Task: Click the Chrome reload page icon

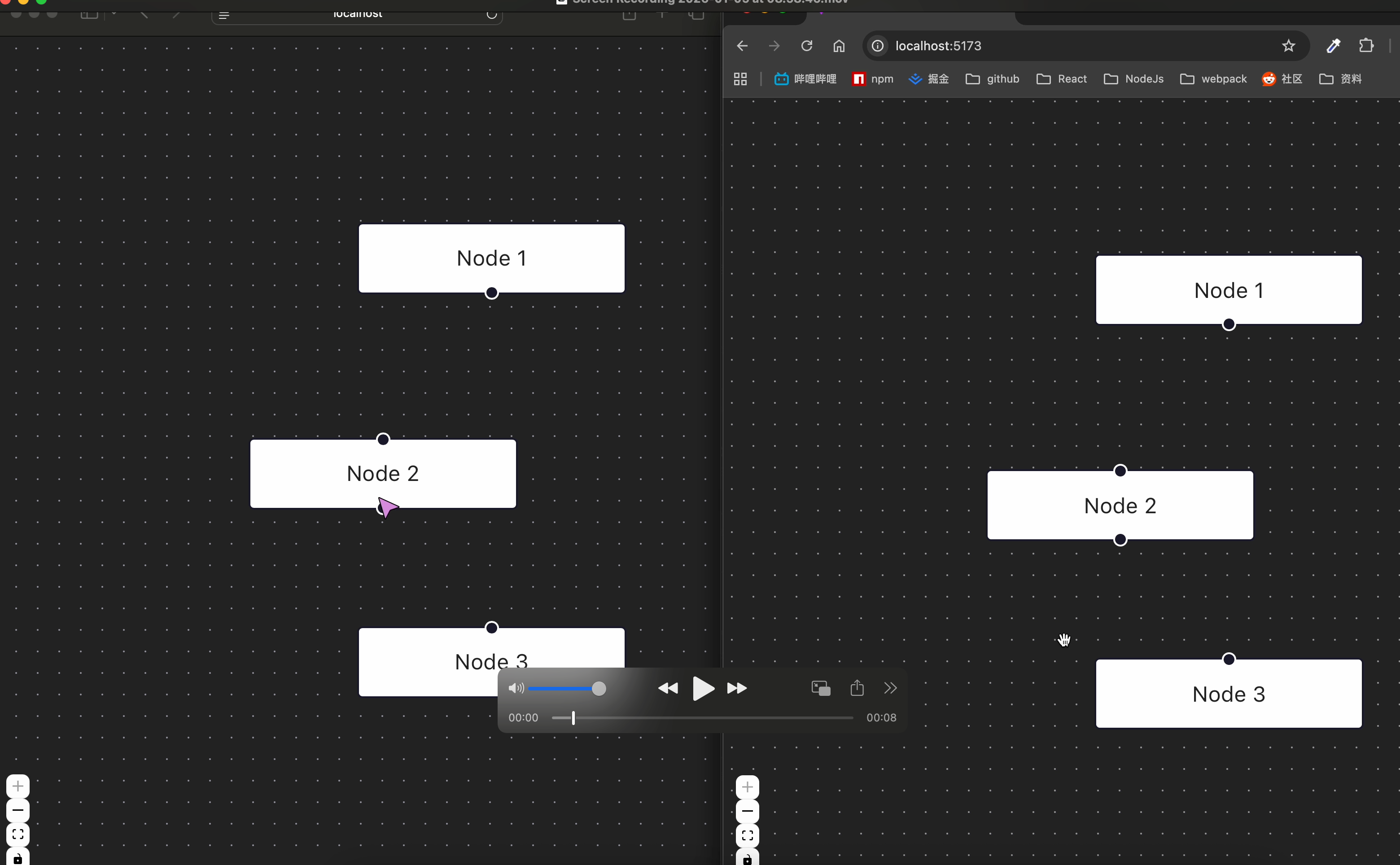Action: (x=807, y=46)
